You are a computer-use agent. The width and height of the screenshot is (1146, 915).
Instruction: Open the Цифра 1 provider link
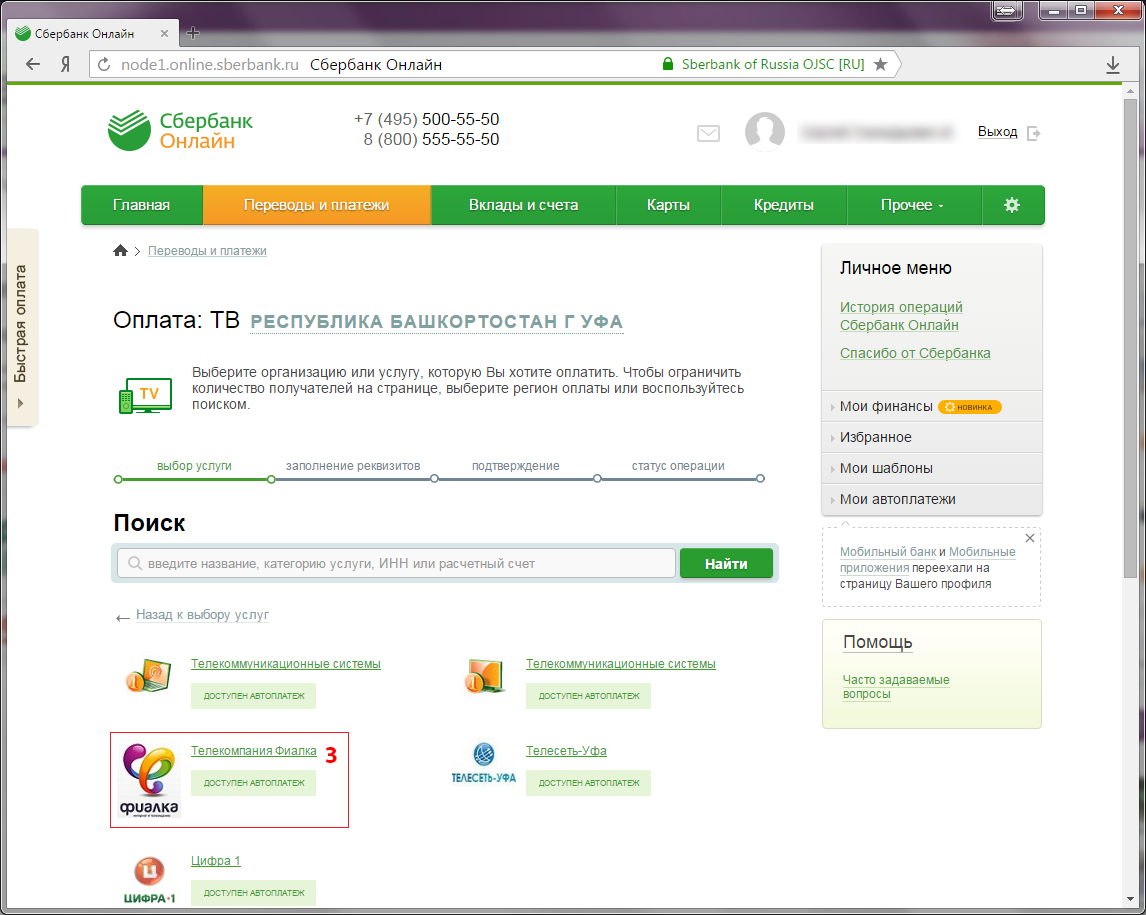tap(216, 861)
